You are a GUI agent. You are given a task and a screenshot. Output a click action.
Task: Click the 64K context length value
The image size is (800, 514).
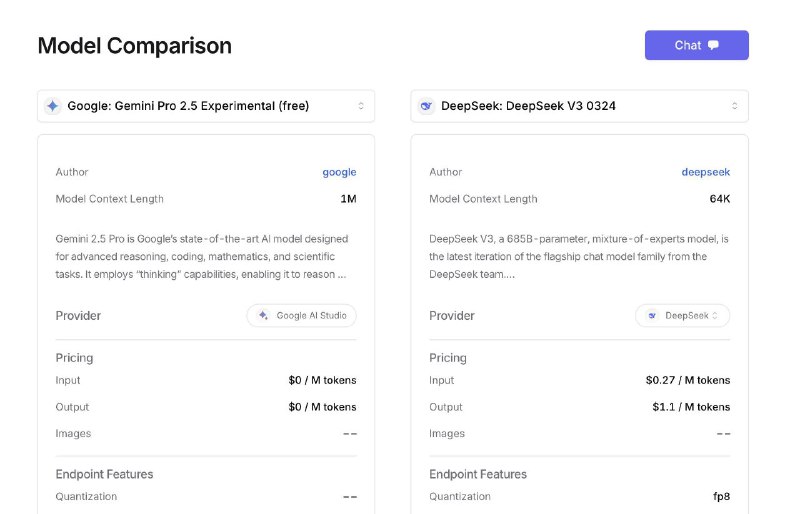pyautogui.click(x=720, y=199)
